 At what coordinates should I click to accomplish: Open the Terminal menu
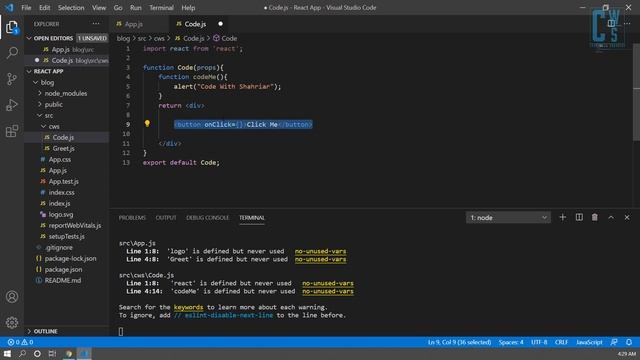(x=161, y=8)
